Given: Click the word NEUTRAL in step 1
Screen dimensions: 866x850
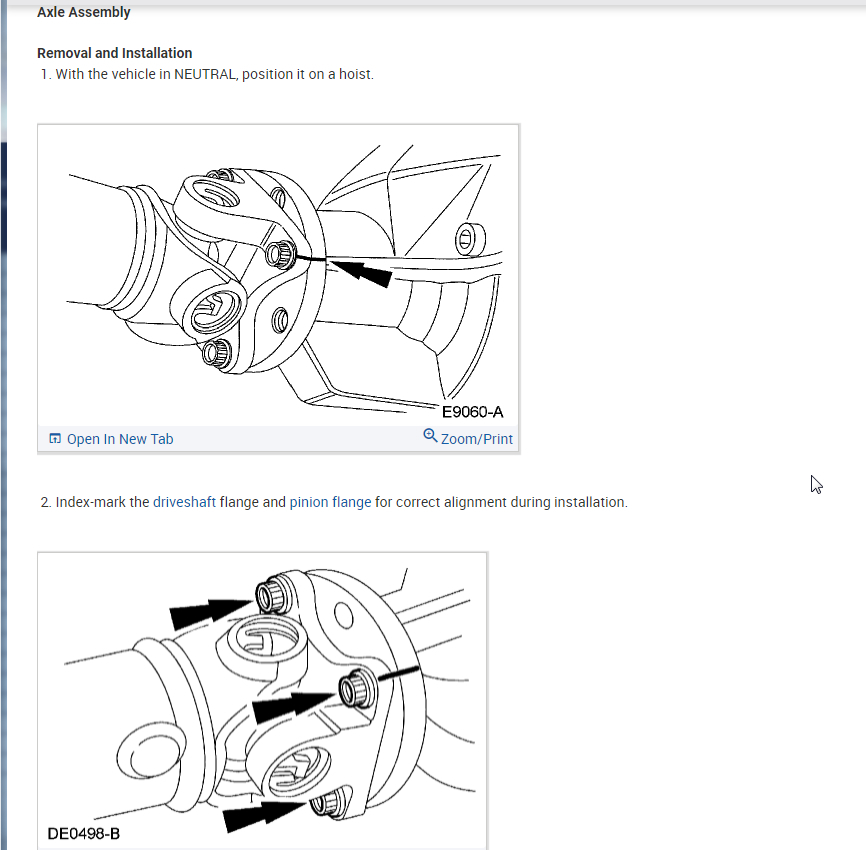Looking at the screenshot, I should pyautogui.click(x=205, y=74).
